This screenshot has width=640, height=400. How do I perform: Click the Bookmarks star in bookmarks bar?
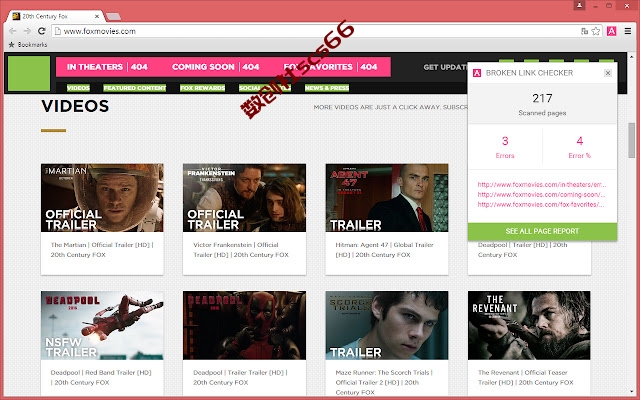tap(11, 44)
